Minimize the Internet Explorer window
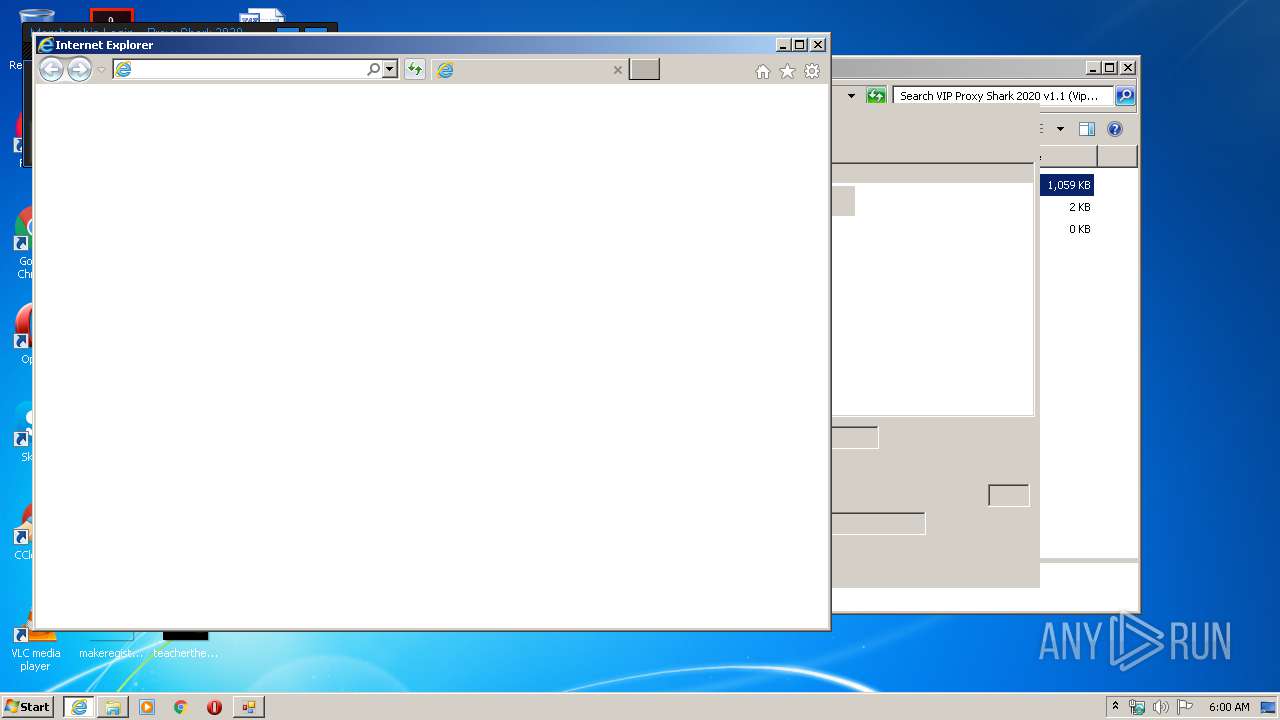The width and height of the screenshot is (1280, 720). pos(783,45)
